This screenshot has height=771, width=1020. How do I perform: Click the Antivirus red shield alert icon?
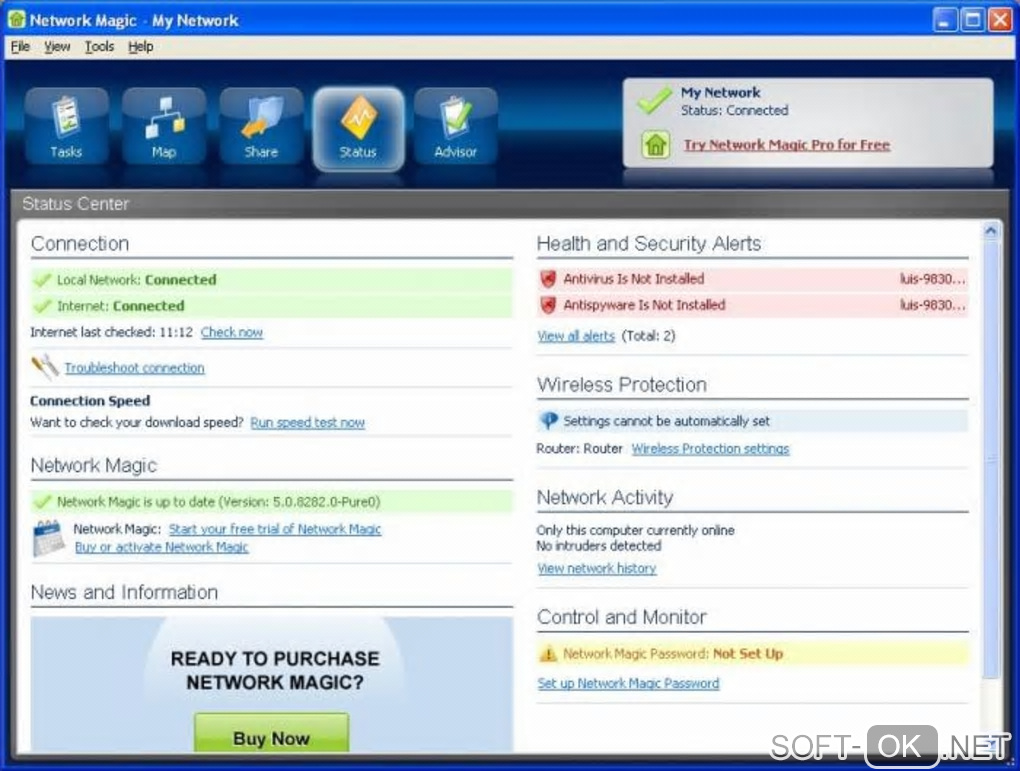point(548,279)
